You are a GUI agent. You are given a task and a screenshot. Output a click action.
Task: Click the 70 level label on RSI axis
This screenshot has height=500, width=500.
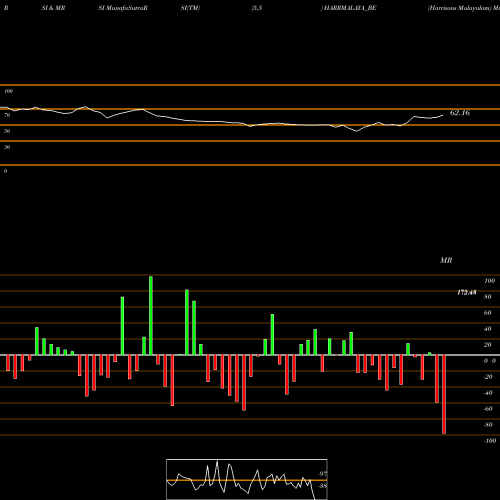click(x=7, y=115)
